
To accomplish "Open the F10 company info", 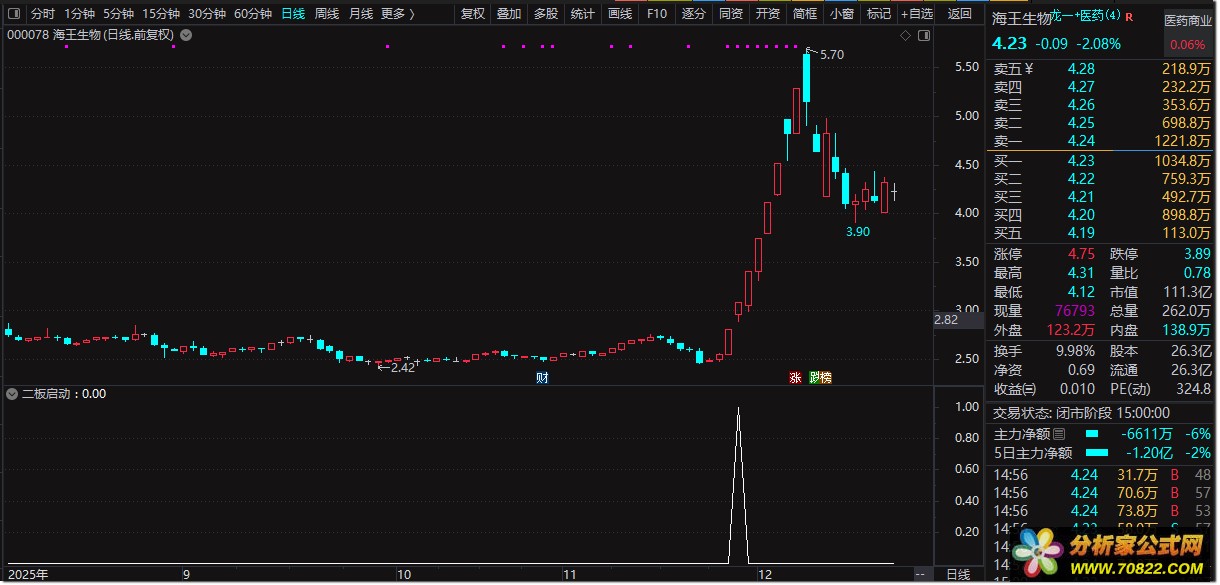I will pyautogui.click(x=656, y=14).
